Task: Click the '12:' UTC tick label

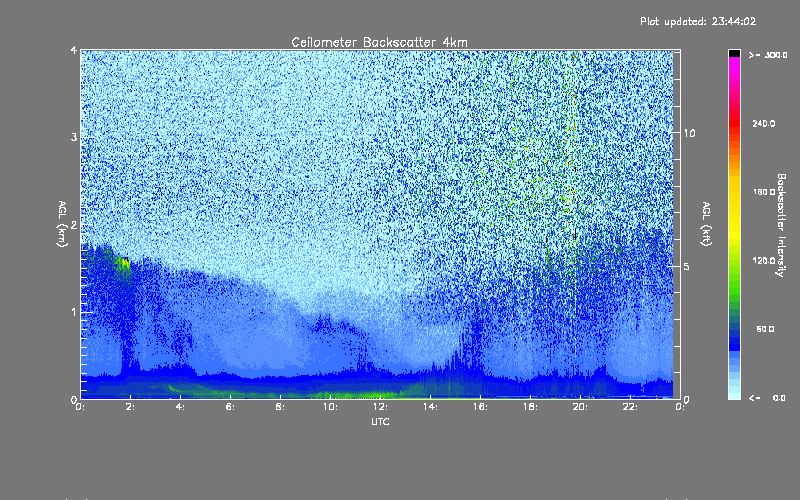Action: 380,407
